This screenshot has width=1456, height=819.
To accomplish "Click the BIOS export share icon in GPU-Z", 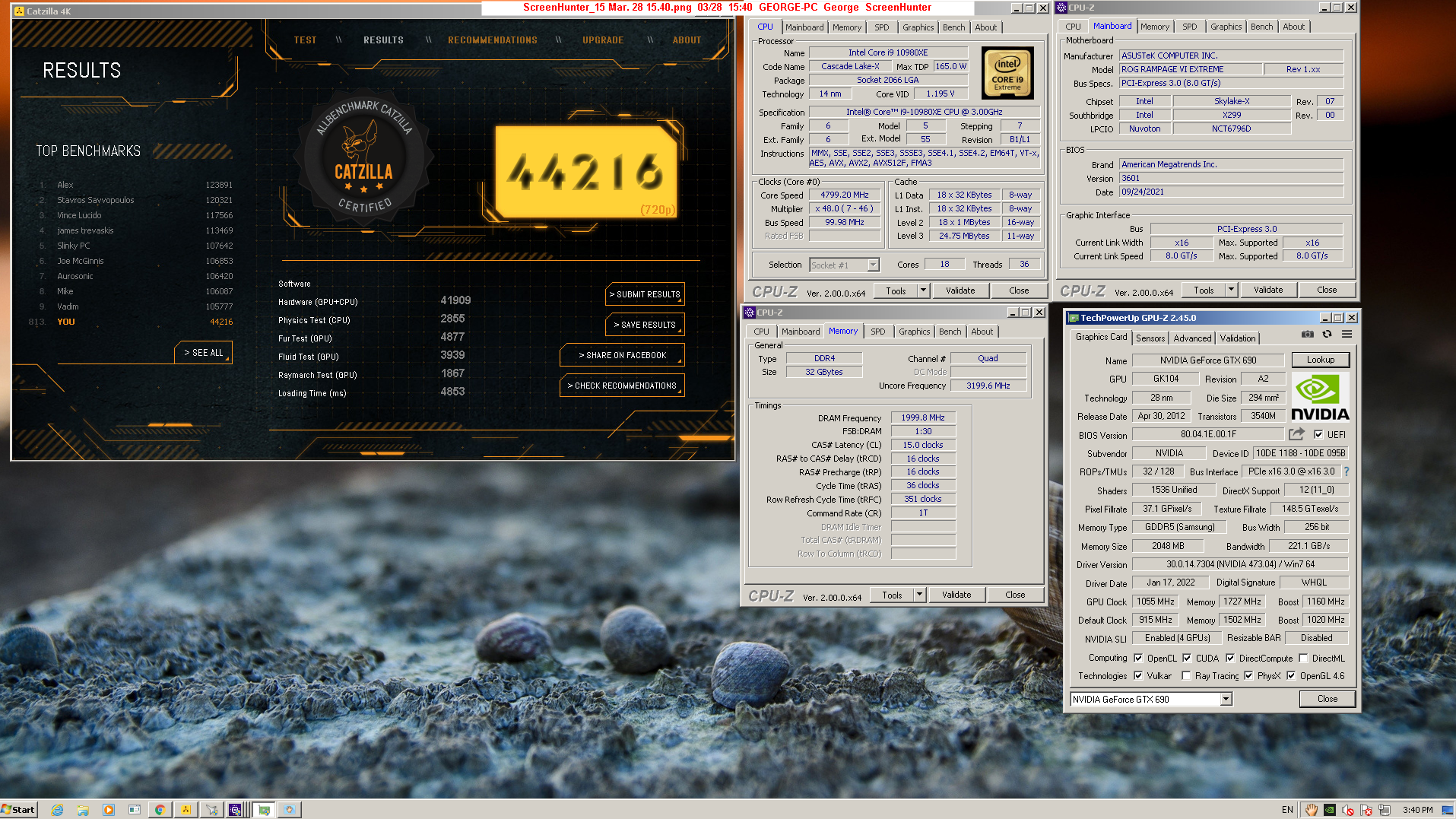I will [1296, 434].
